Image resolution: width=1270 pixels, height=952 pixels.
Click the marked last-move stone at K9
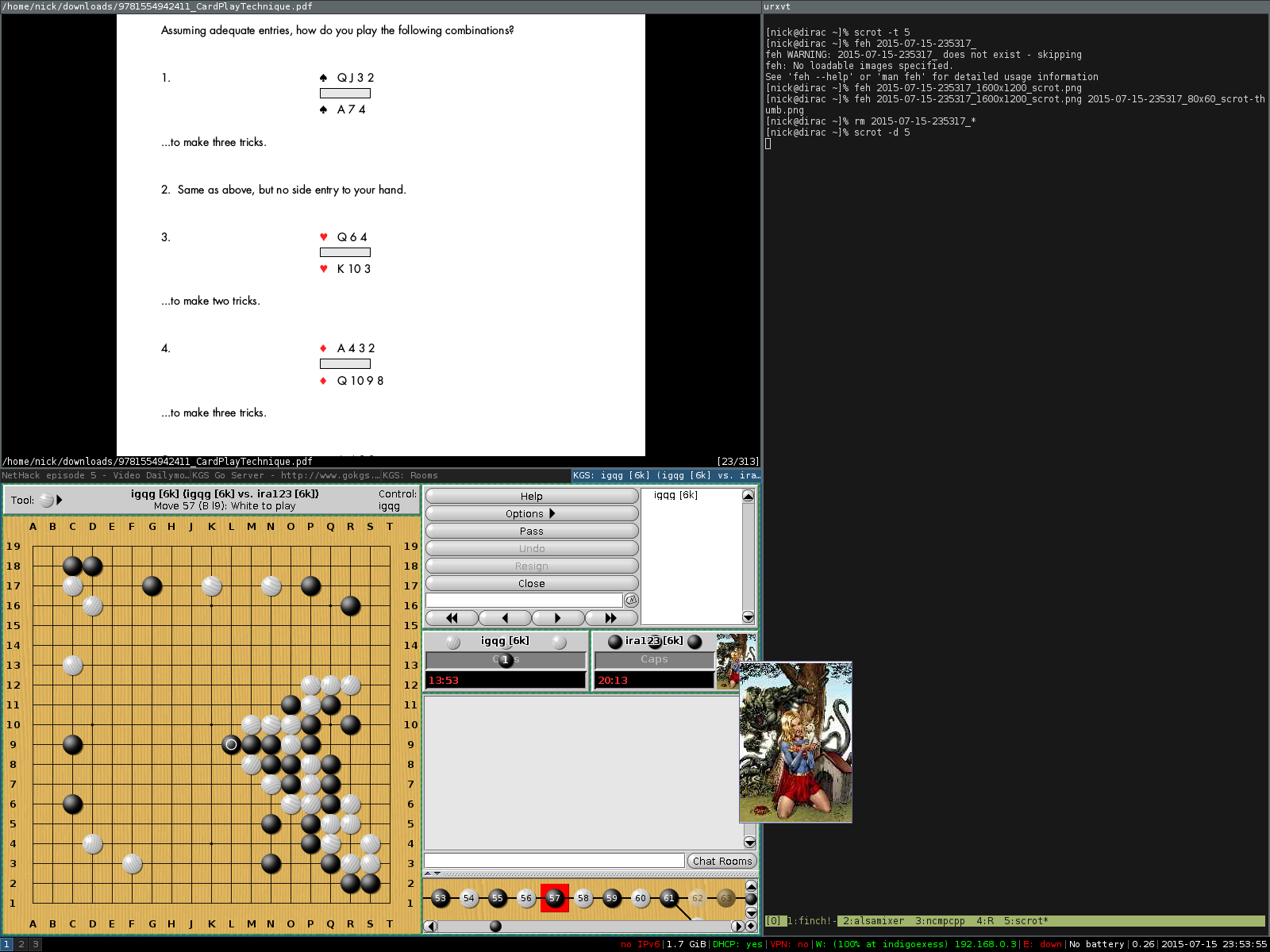[x=231, y=744]
